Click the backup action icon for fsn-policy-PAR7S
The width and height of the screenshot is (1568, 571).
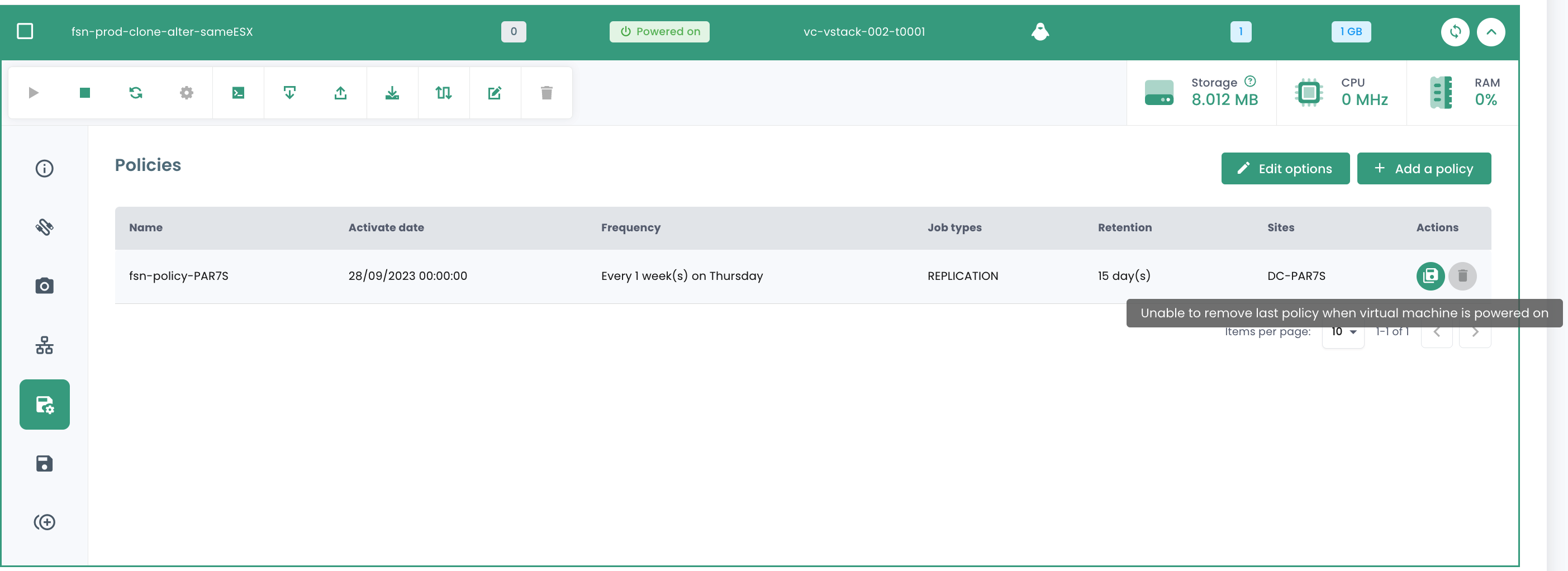click(1430, 277)
